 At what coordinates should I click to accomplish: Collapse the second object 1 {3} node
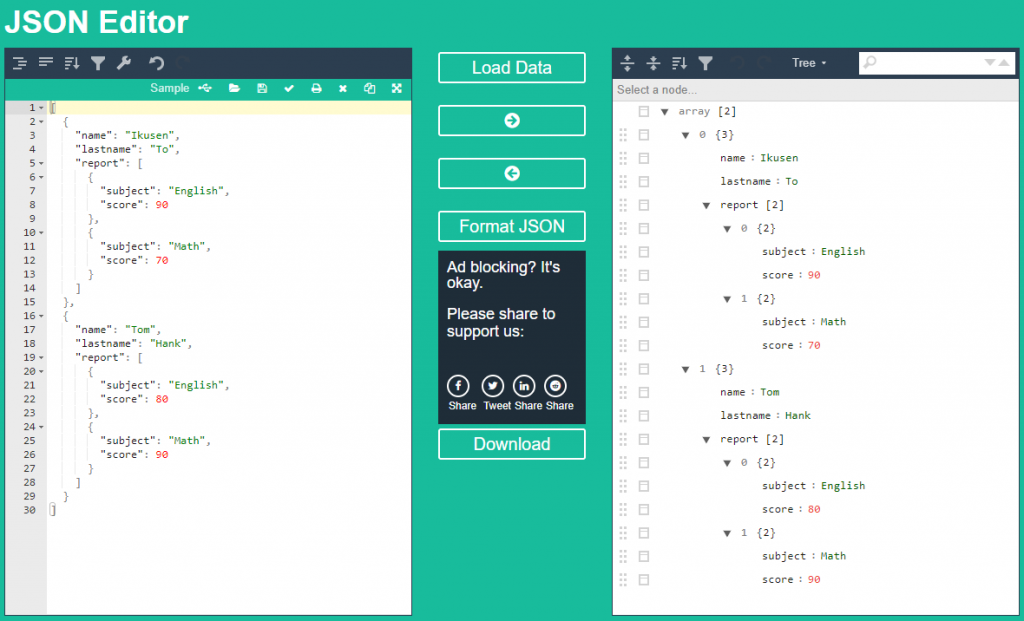pyautogui.click(x=686, y=370)
